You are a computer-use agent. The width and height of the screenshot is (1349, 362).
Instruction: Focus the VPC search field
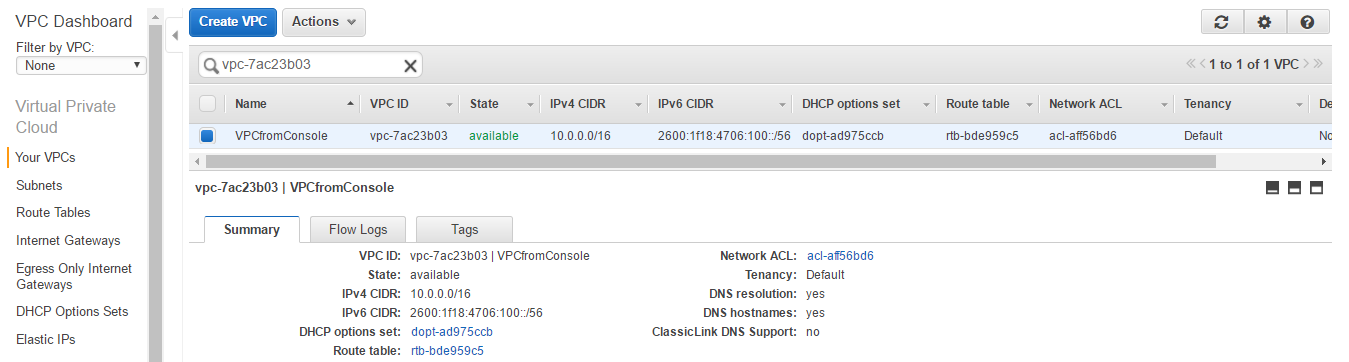coord(305,66)
